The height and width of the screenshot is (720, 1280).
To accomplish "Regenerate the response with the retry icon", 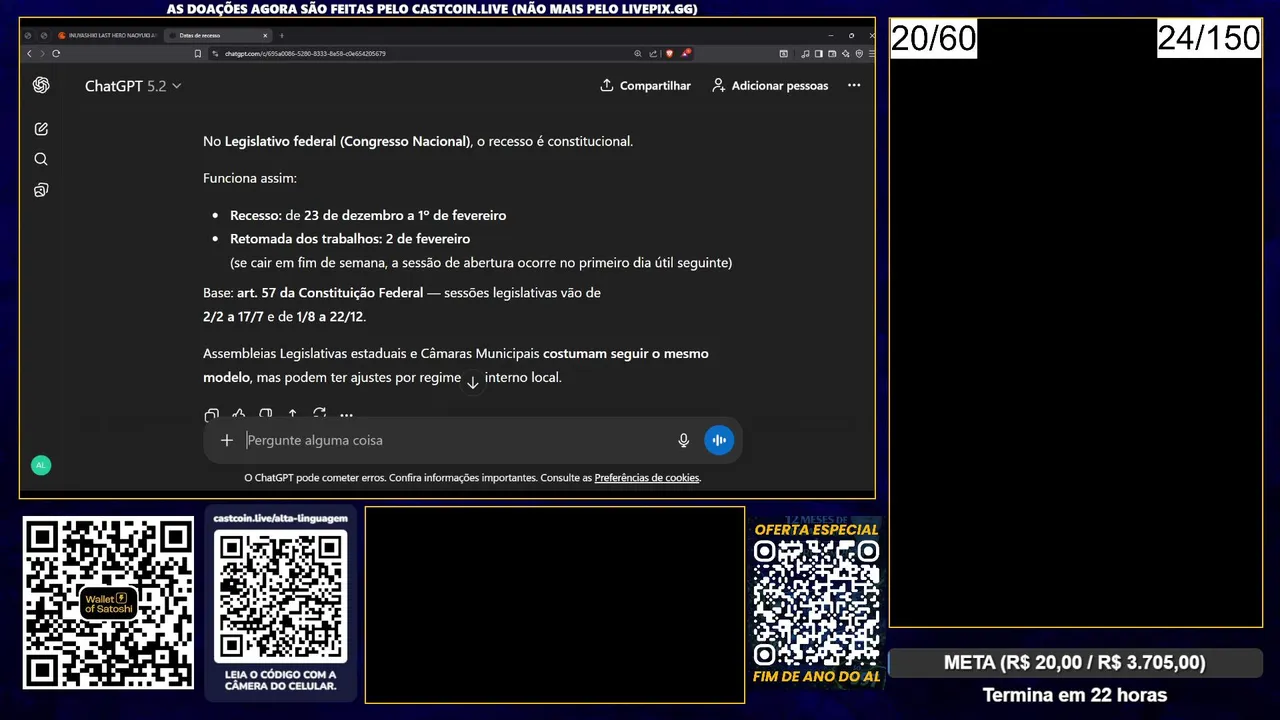I will (319, 414).
